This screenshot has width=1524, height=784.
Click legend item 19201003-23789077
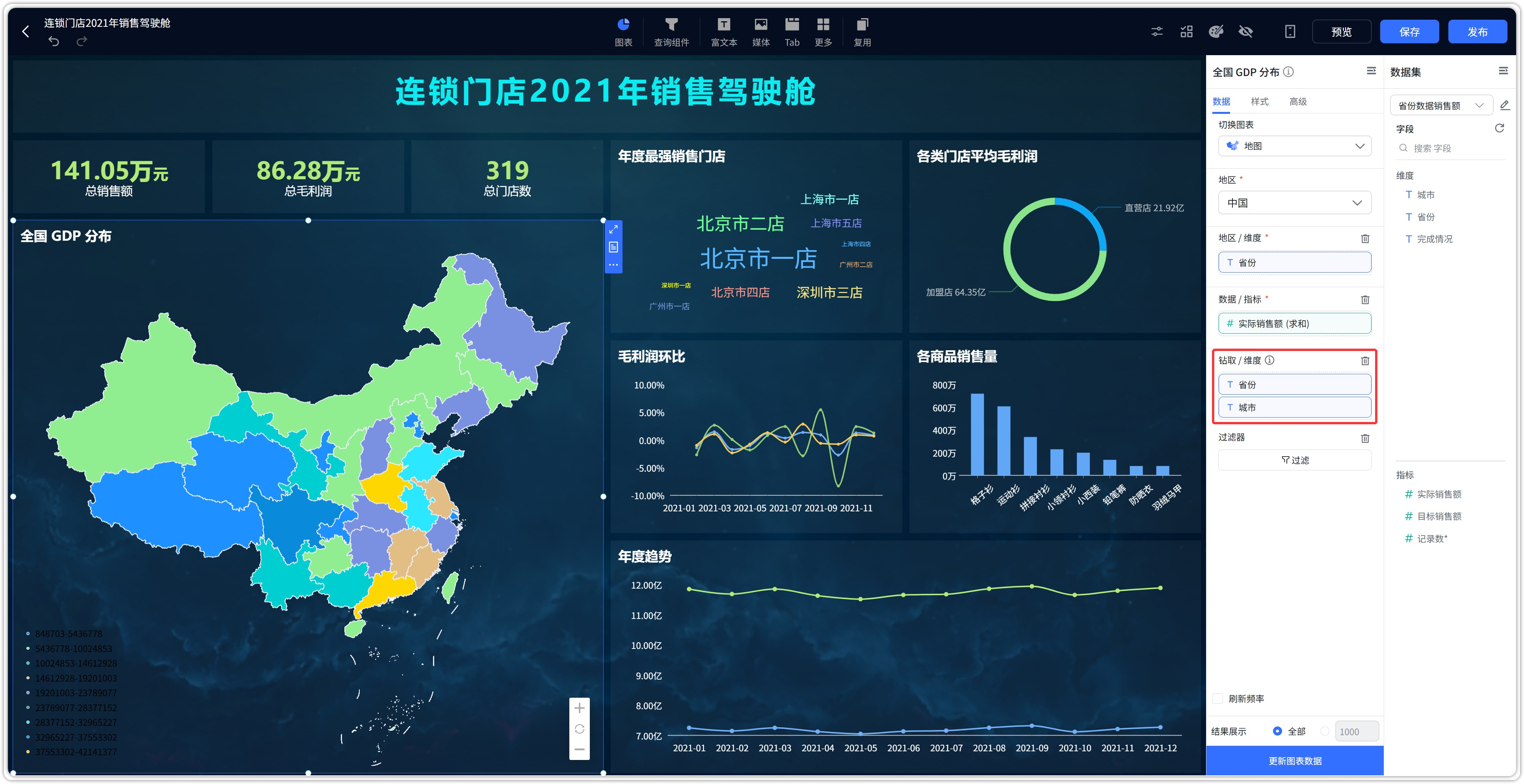click(71, 693)
